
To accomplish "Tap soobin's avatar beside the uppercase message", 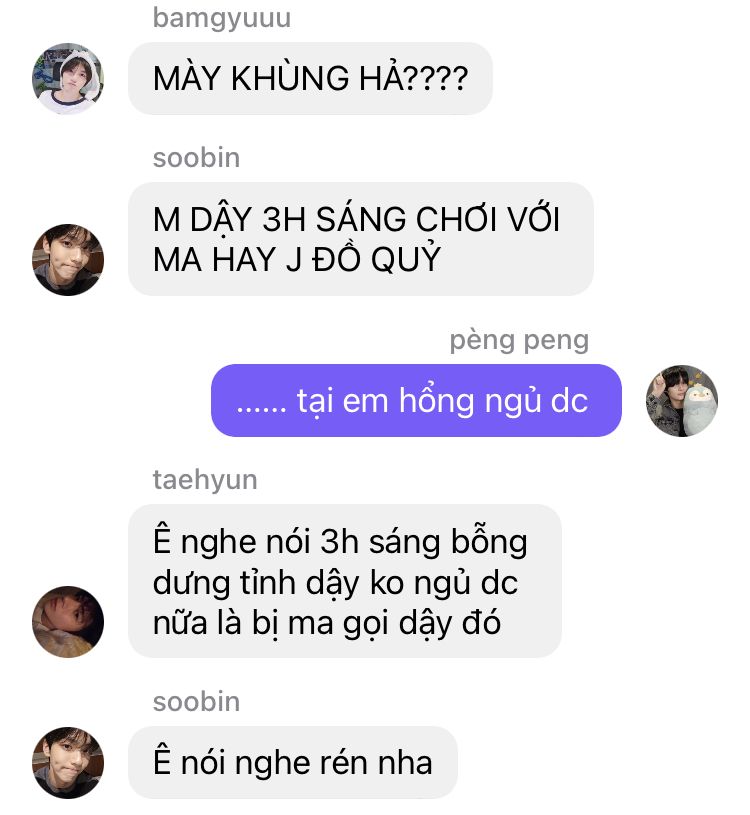I will (68, 260).
